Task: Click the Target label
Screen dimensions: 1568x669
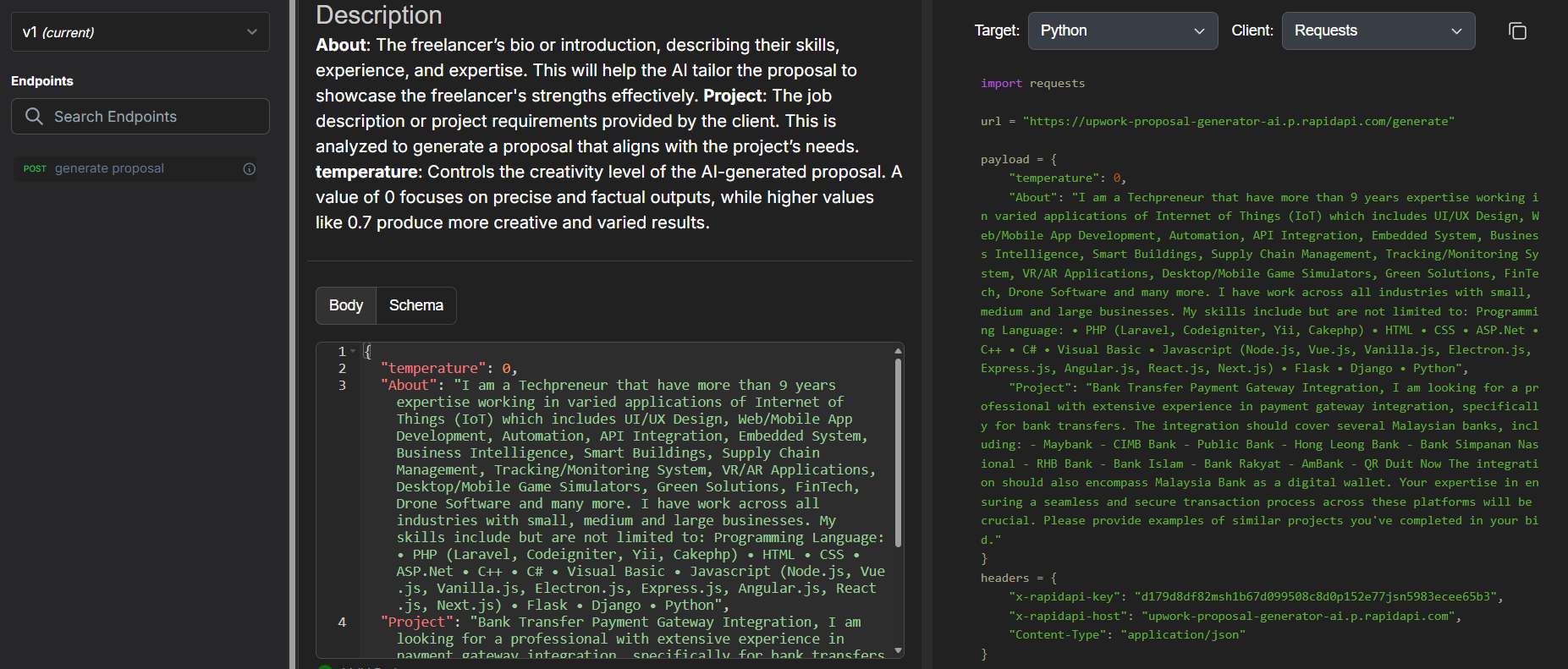Action: click(x=997, y=30)
